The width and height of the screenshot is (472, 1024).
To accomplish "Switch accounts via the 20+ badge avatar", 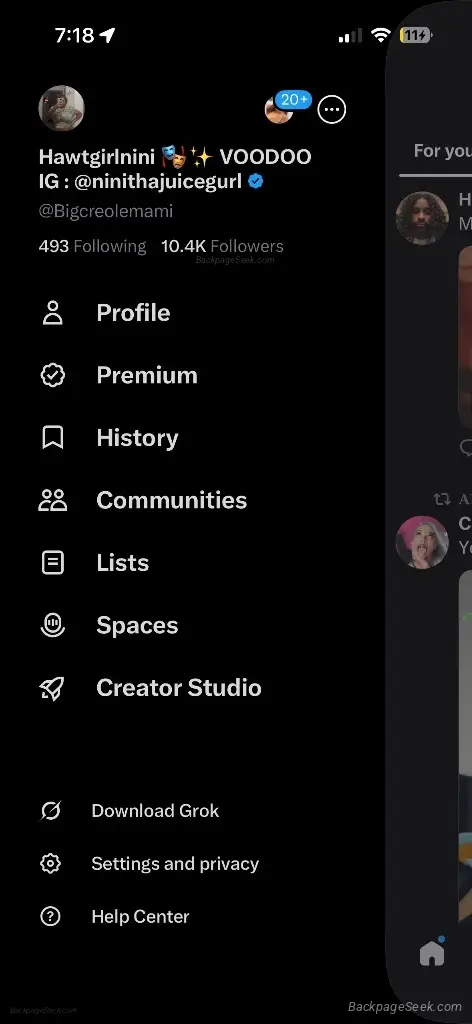I will (279, 109).
